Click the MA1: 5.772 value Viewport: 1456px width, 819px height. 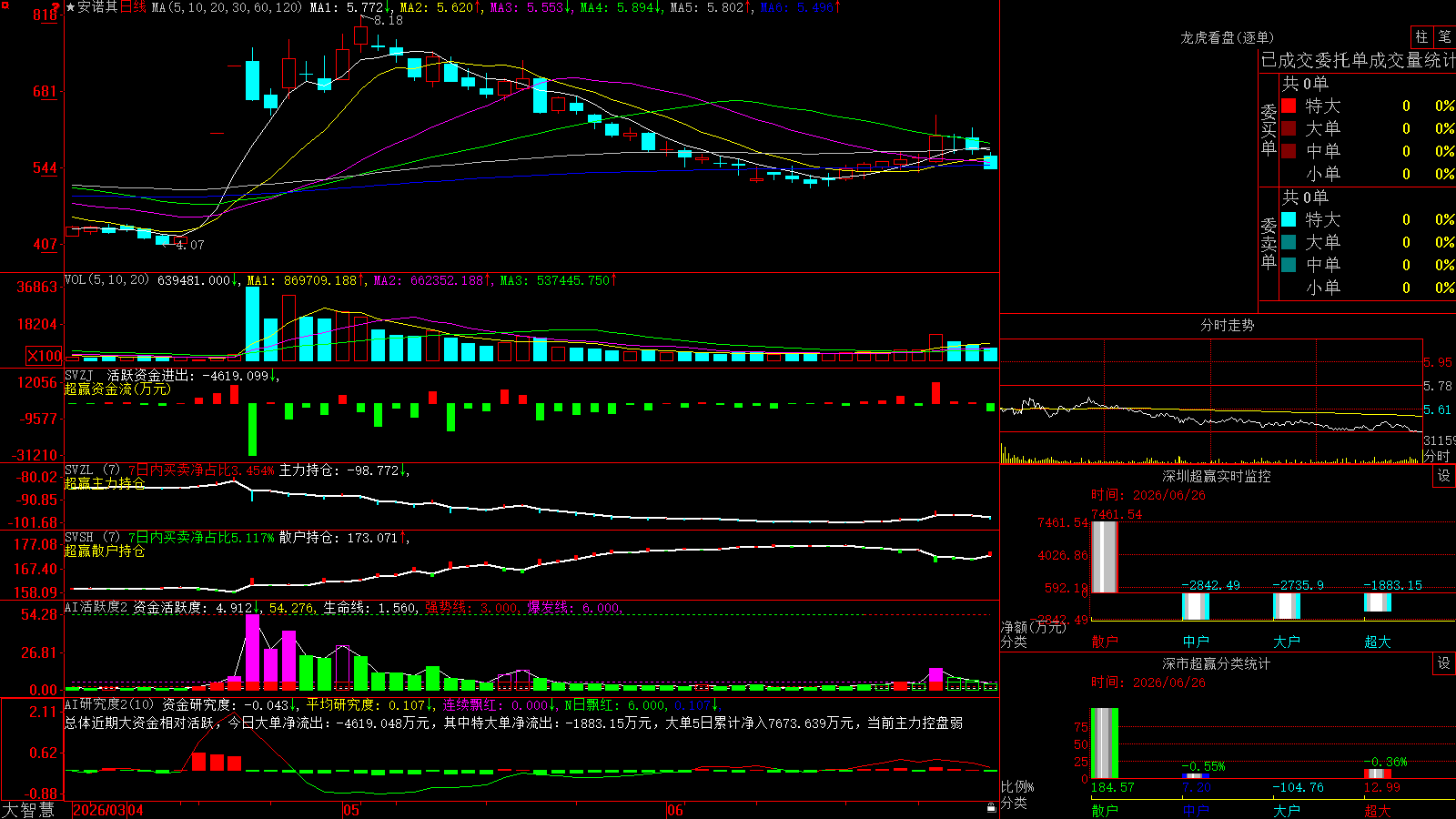(349, 7)
